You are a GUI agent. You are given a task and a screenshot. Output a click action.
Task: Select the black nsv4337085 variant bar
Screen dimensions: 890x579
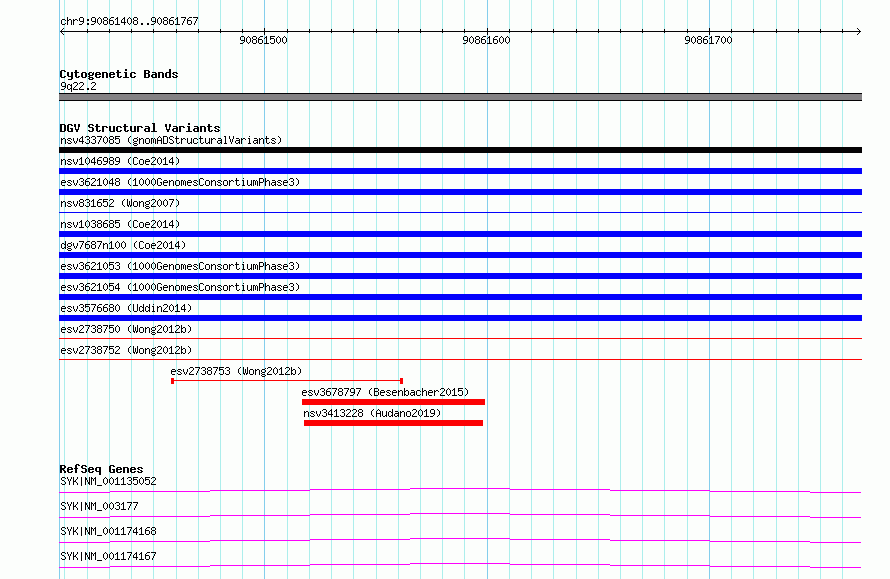[x=460, y=150]
